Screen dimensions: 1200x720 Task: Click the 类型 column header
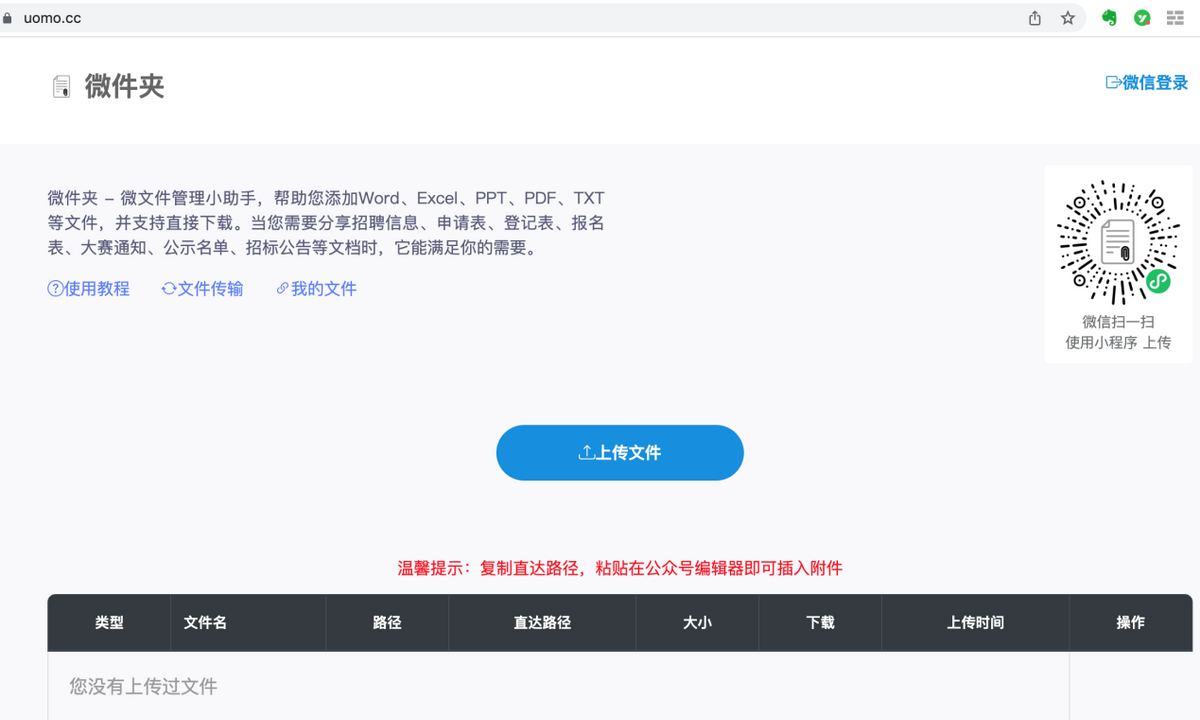(x=109, y=622)
